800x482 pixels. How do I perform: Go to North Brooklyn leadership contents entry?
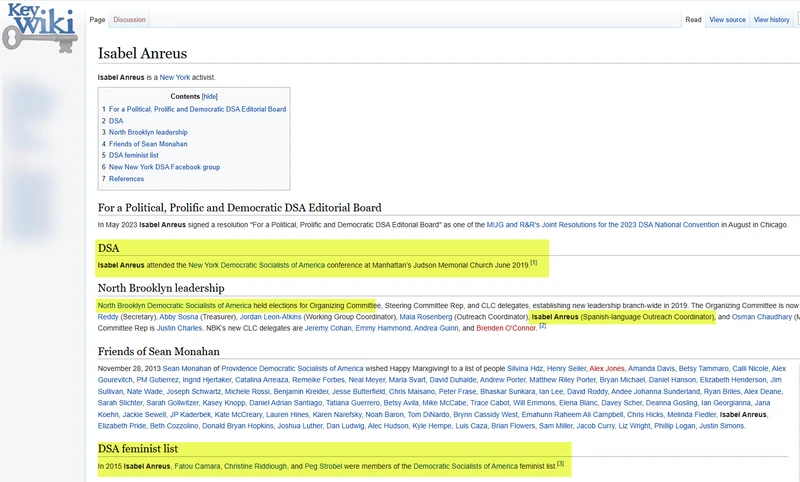[x=148, y=132]
